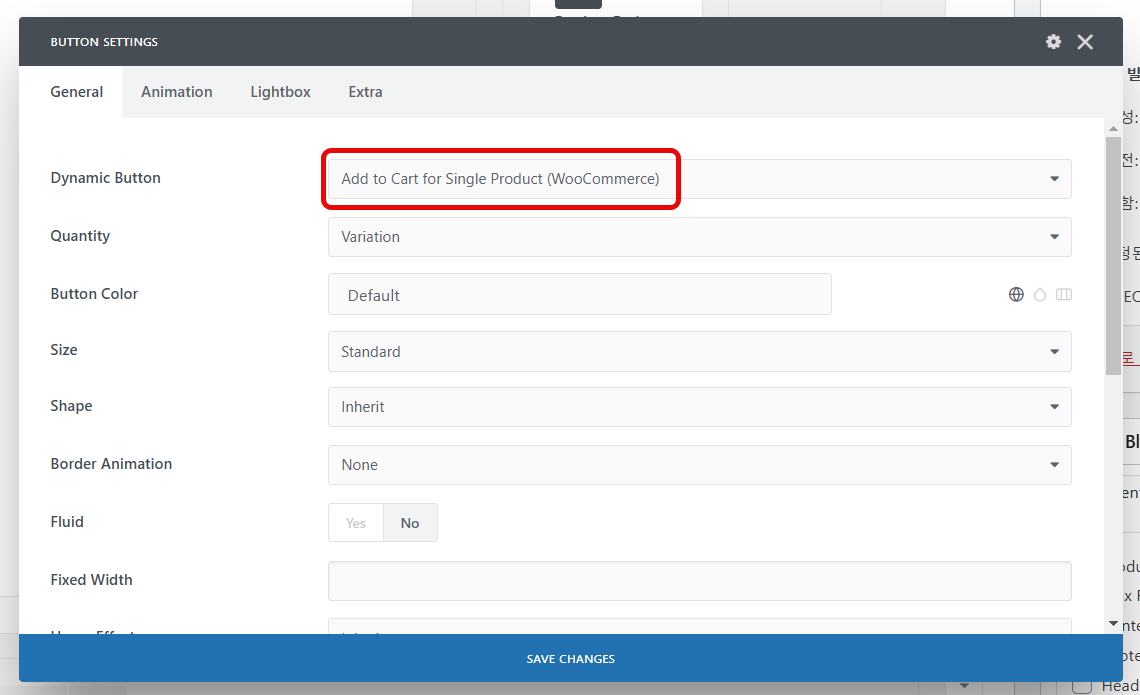Close the Button Settings dialog

point(1085,41)
